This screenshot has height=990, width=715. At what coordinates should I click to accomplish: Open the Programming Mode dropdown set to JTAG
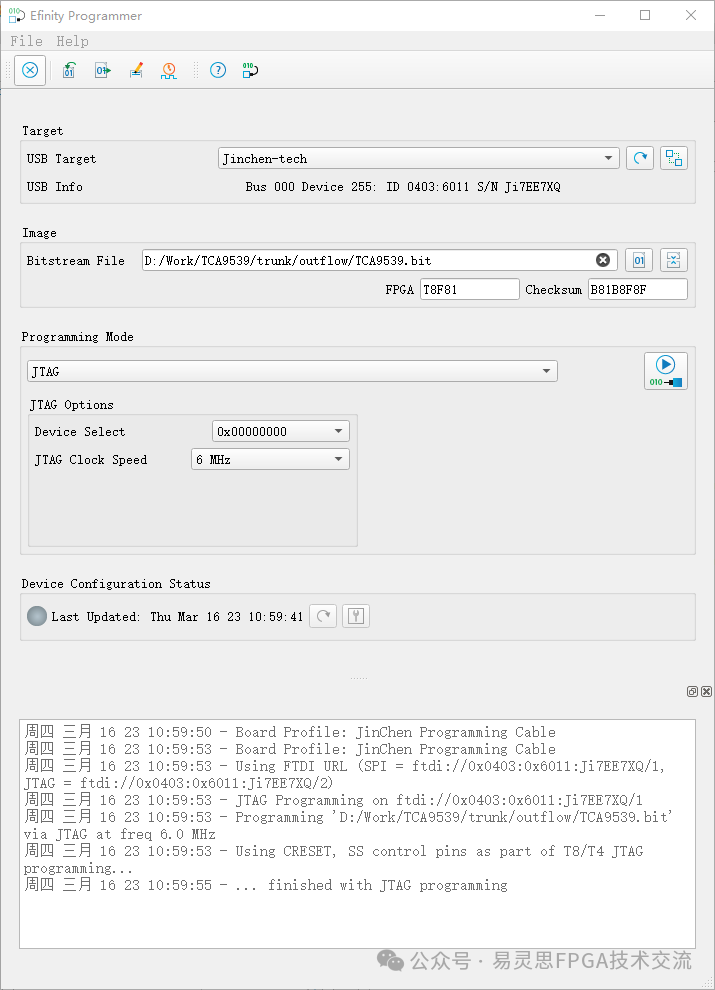point(292,371)
